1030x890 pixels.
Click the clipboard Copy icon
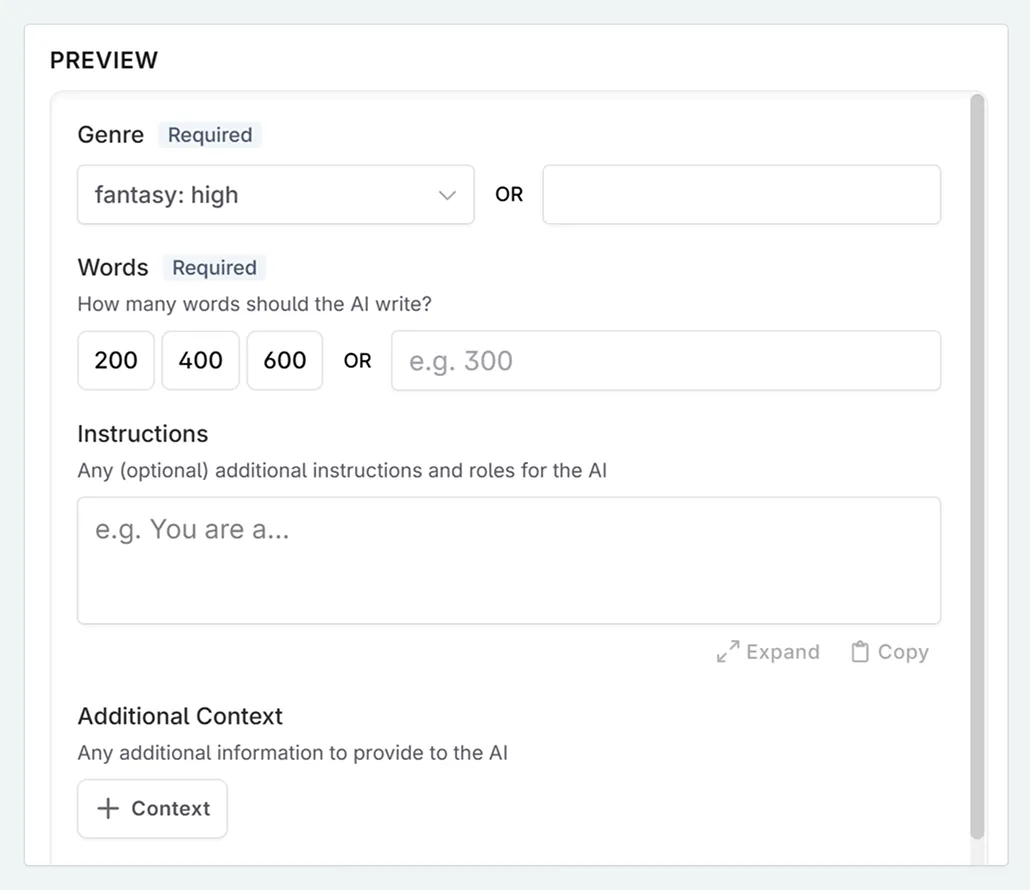860,651
